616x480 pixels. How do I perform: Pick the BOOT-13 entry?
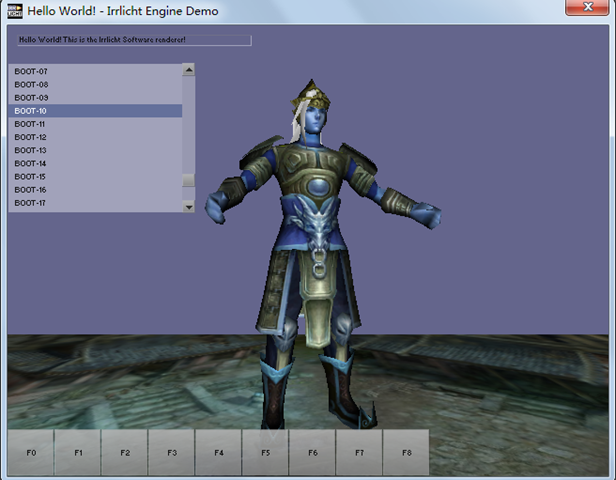coord(95,150)
